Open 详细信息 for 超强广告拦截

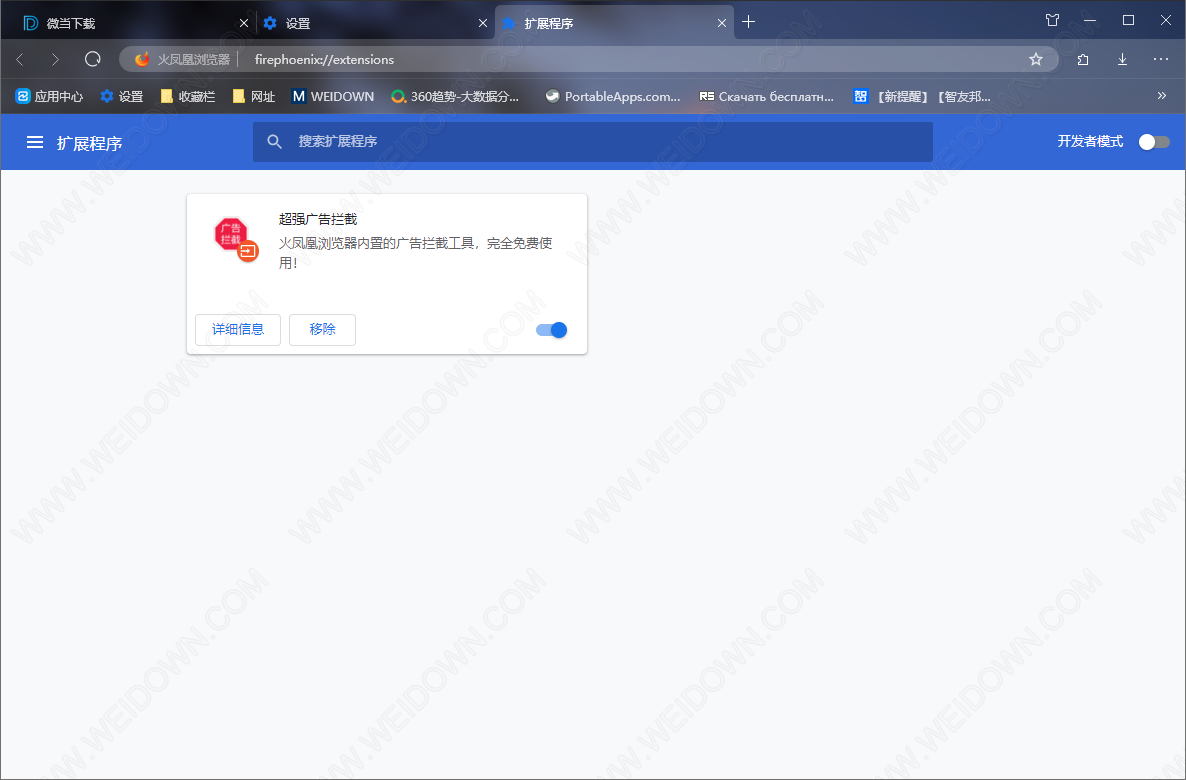(x=238, y=329)
